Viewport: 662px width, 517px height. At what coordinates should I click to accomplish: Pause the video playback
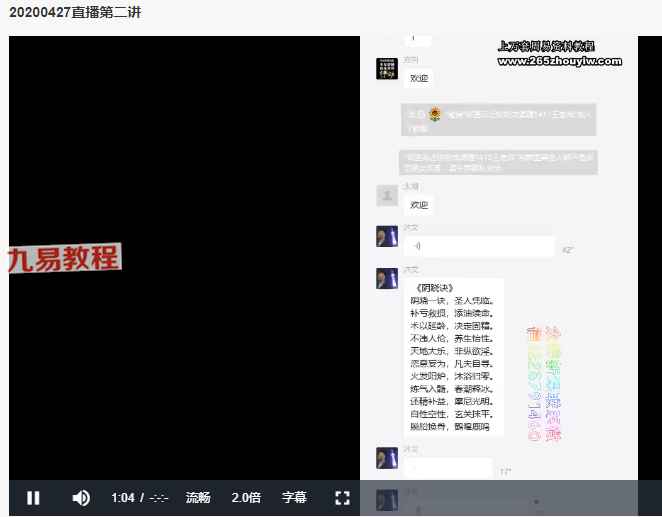(33, 498)
